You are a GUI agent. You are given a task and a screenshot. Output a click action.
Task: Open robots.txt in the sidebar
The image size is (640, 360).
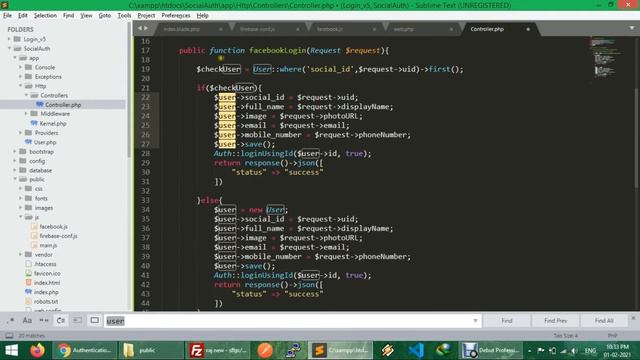tap(46, 302)
